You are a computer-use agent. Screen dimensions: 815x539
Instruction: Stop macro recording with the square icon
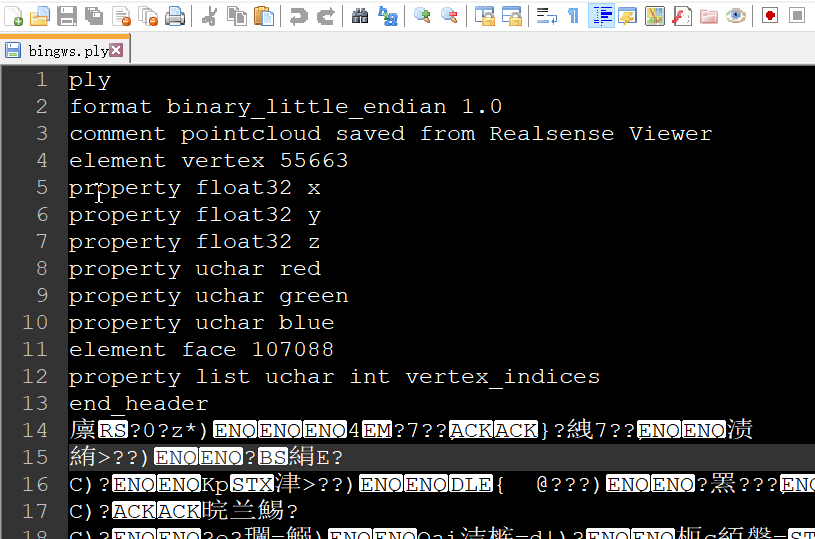click(x=797, y=16)
